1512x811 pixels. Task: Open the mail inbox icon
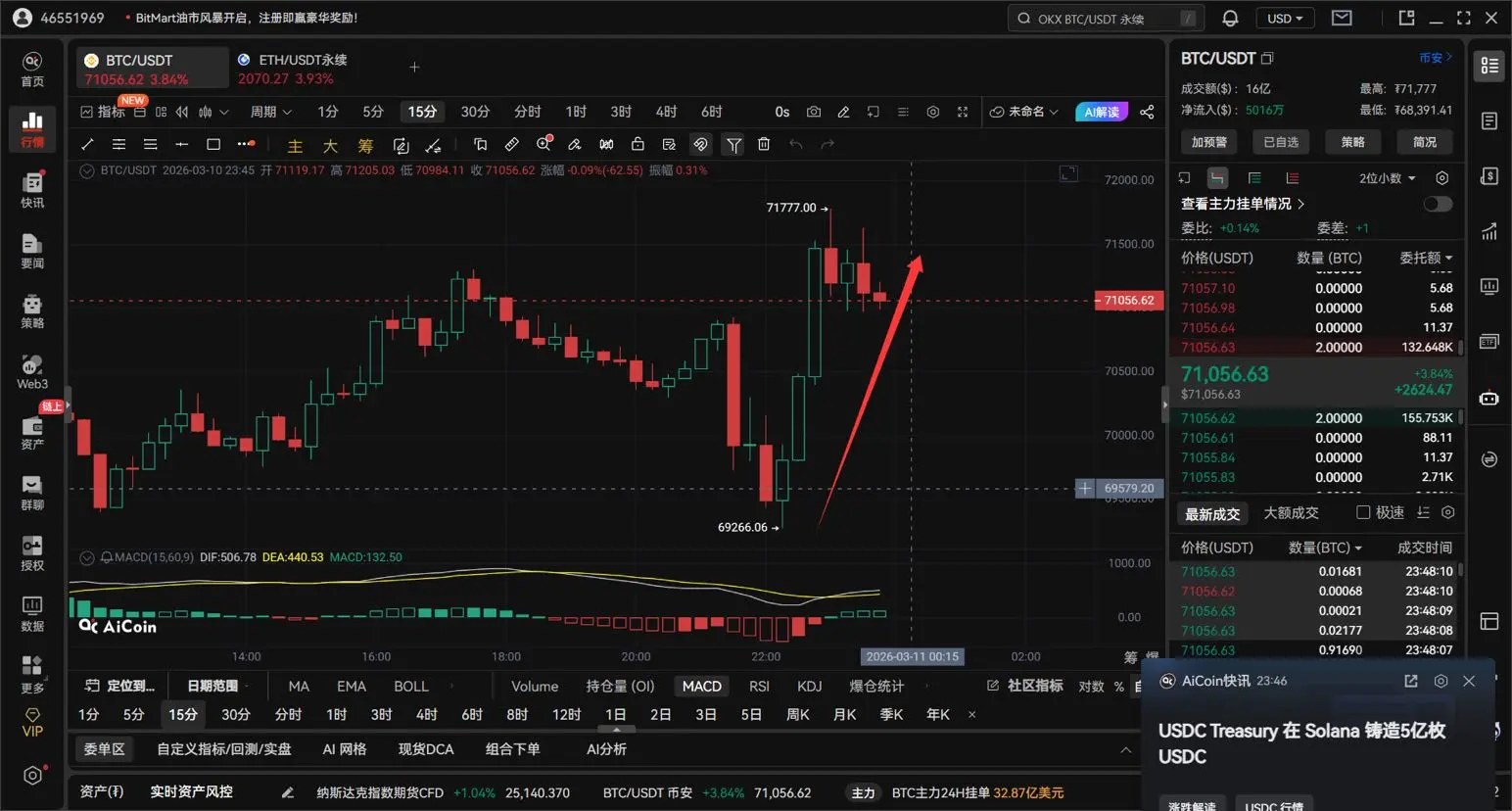[1342, 18]
